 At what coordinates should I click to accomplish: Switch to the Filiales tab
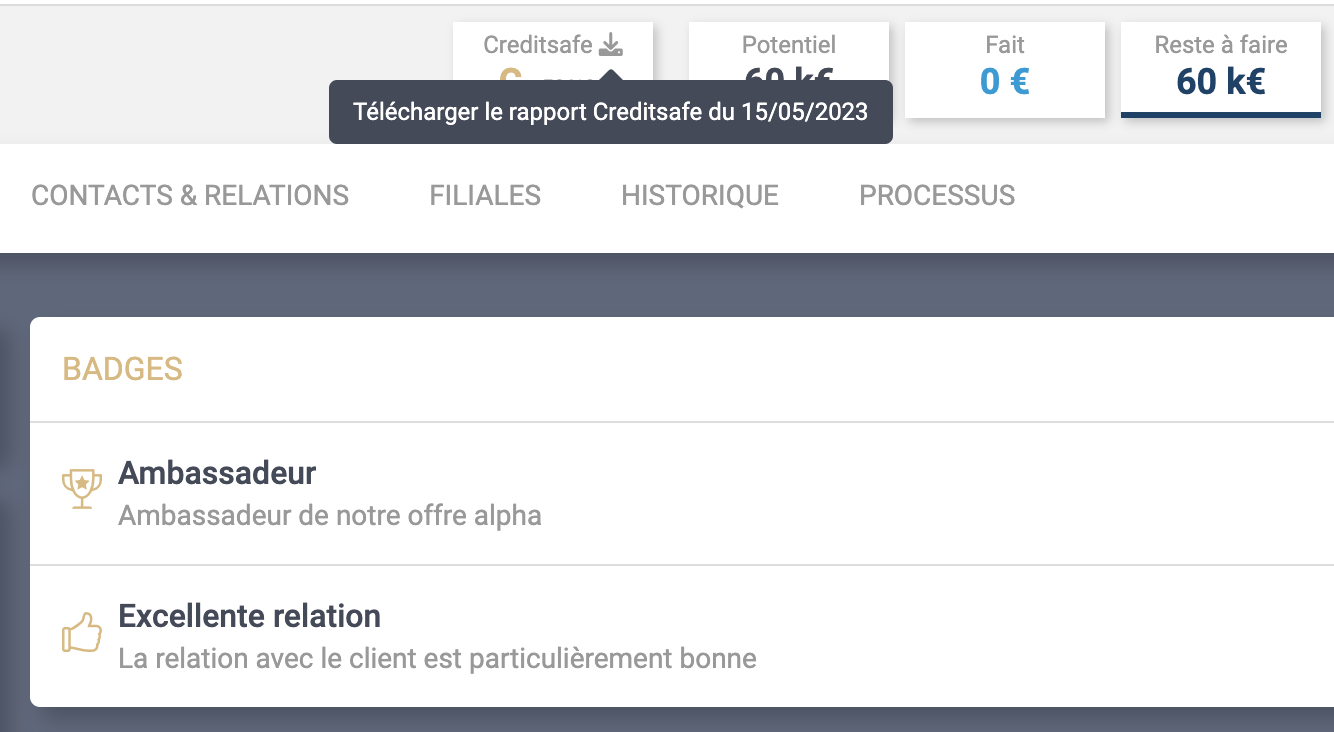pos(485,195)
